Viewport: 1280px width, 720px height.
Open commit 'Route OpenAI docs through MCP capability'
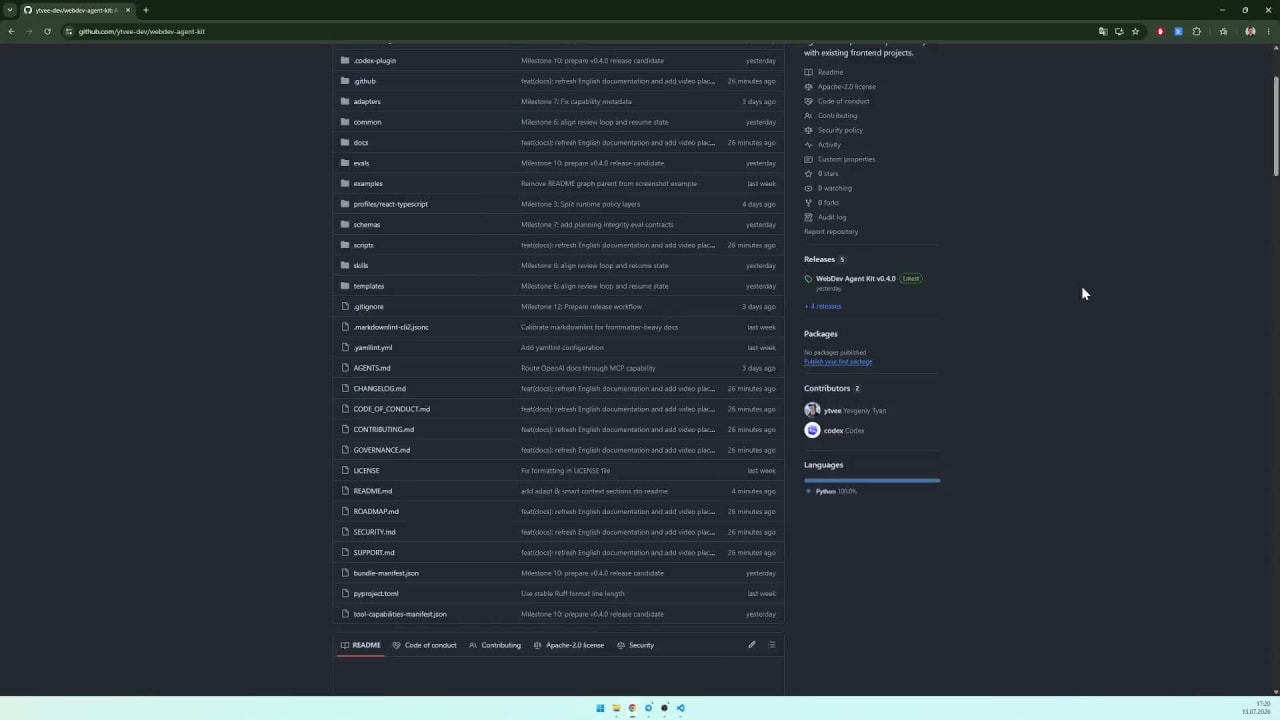(588, 368)
